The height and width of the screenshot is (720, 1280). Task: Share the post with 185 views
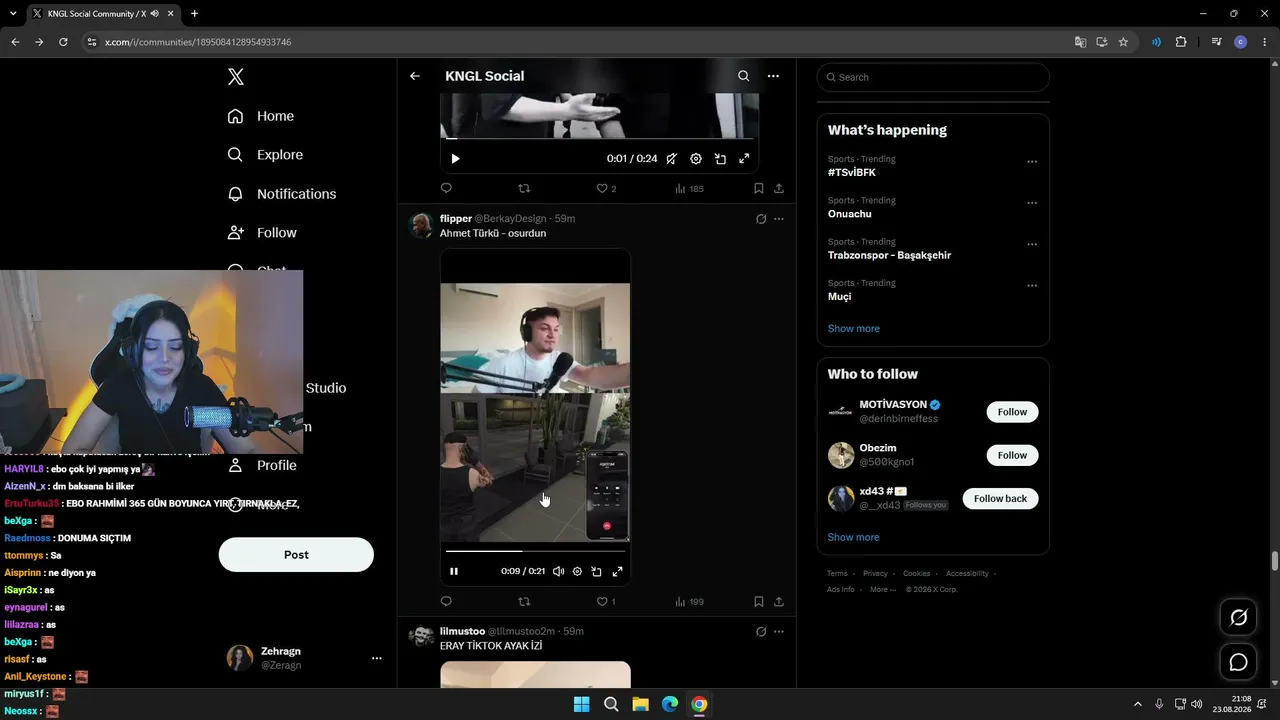click(779, 188)
